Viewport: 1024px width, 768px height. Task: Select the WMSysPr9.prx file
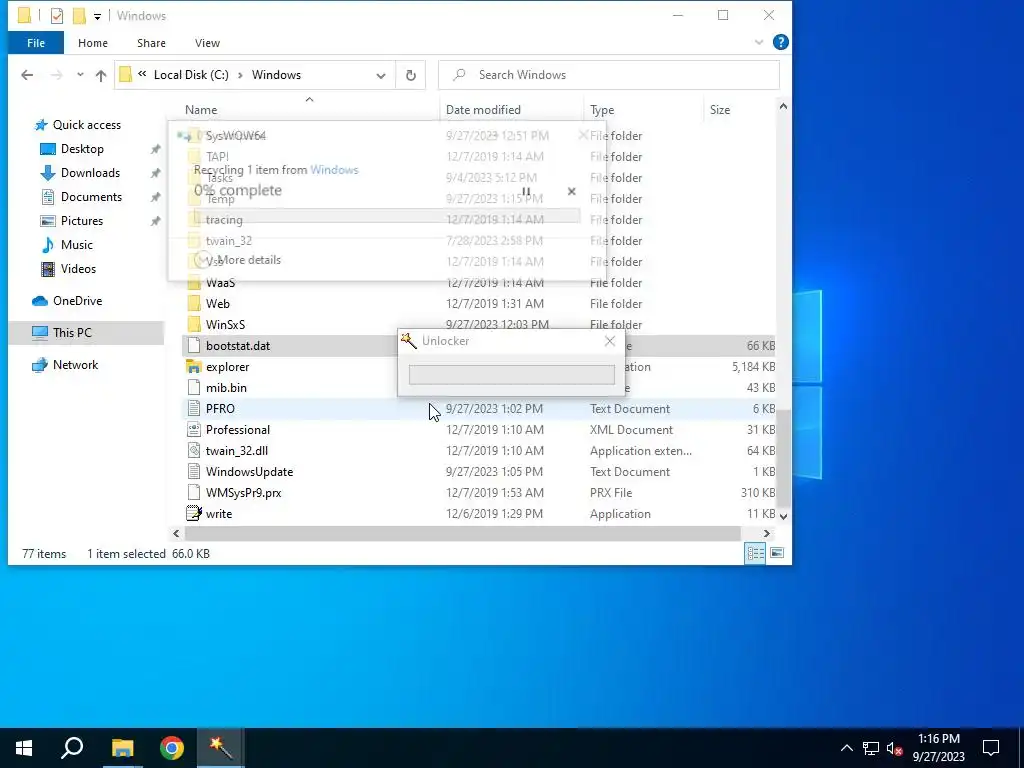point(244,493)
